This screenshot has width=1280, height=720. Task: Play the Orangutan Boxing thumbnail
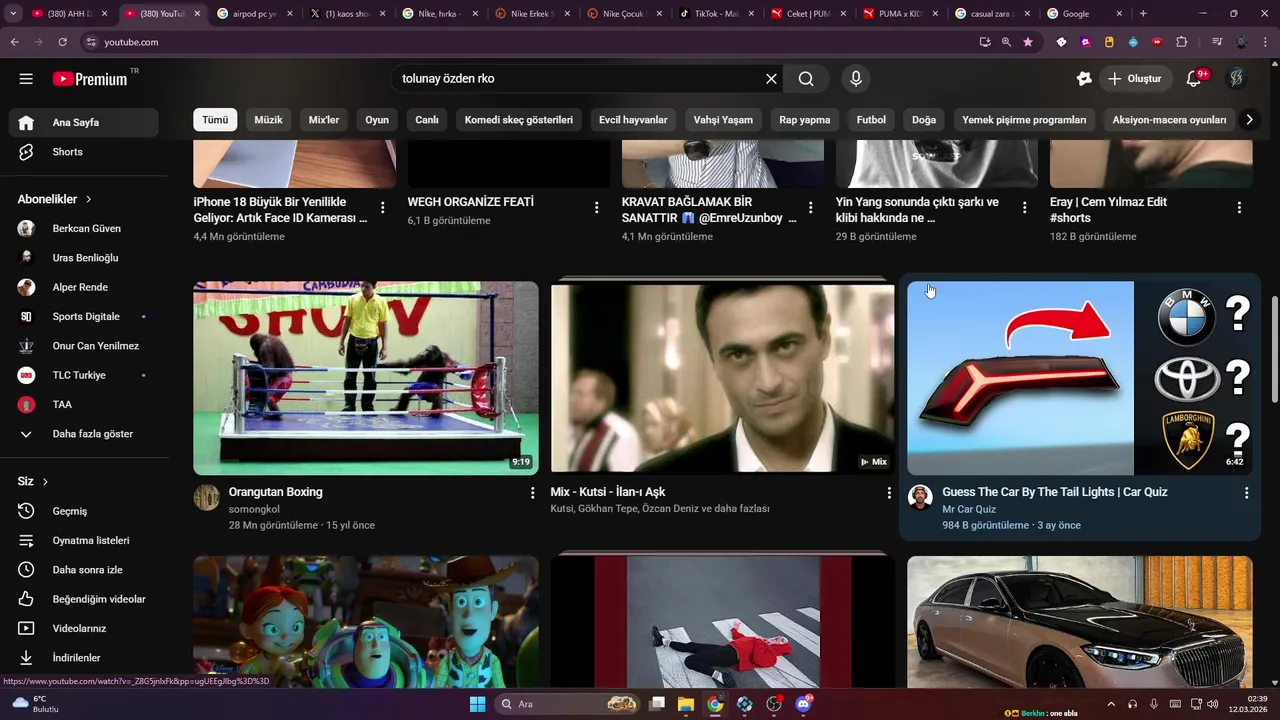pos(366,378)
